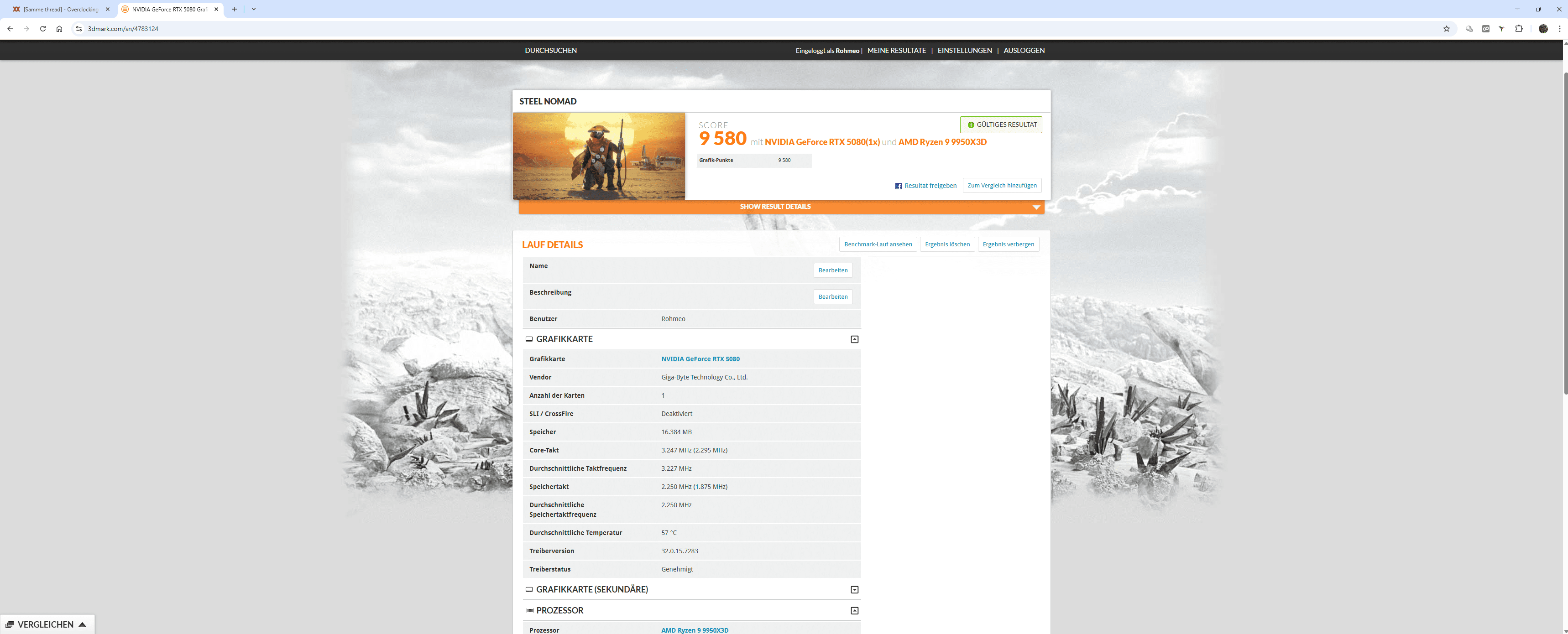Click NVIDIA GeForce RTX 5080(1x) score link
Viewport: 1568px width, 634px height.
(822, 142)
